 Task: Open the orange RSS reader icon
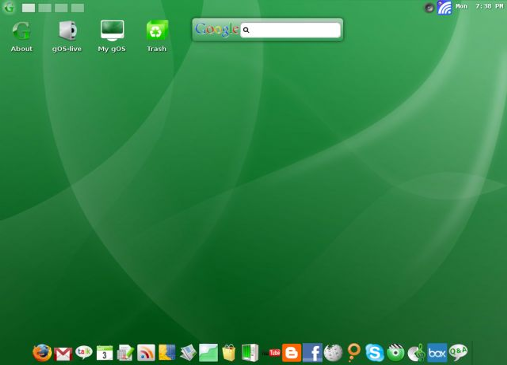[x=146, y=353]
